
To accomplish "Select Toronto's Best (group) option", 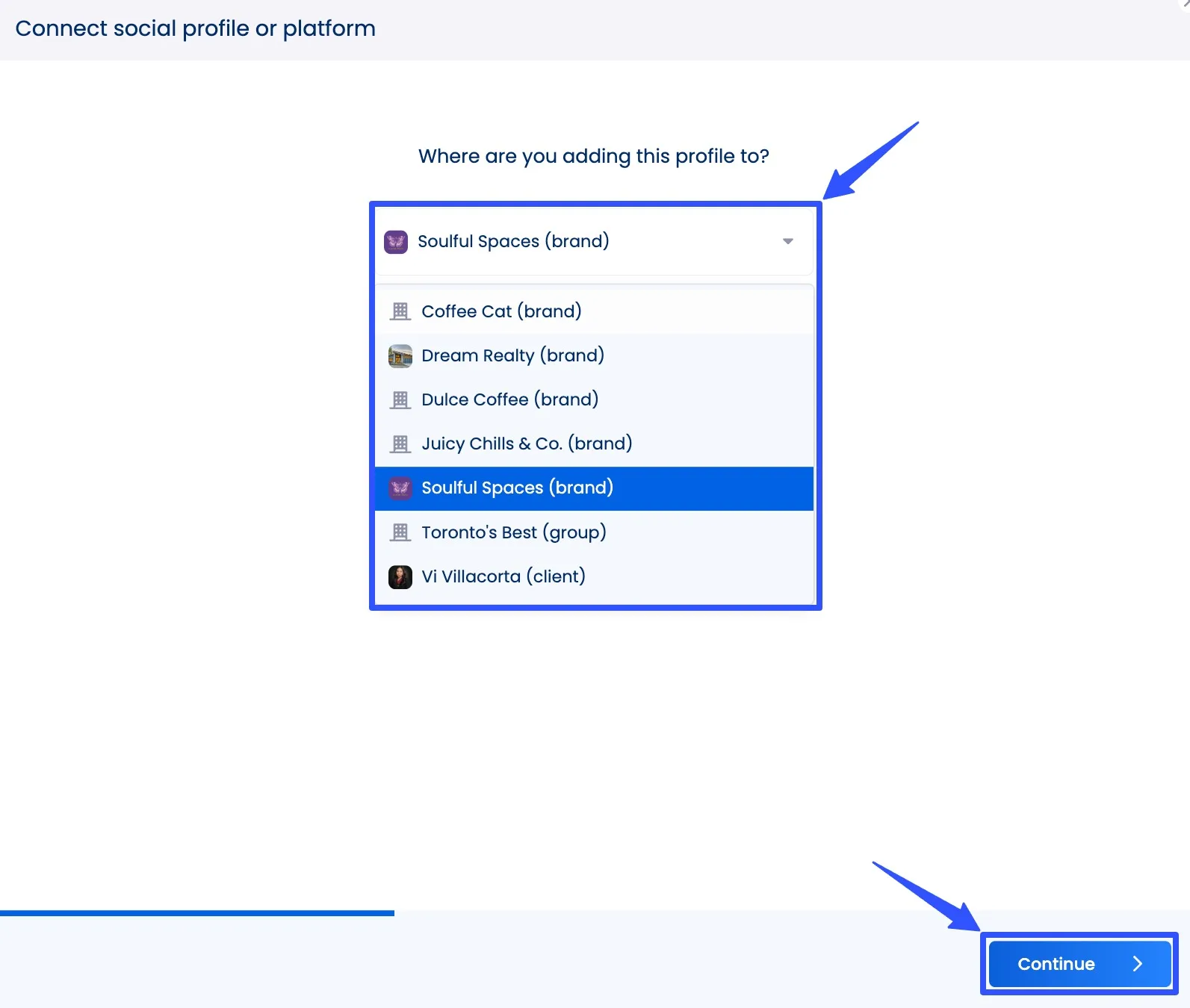I will point(513,532).
